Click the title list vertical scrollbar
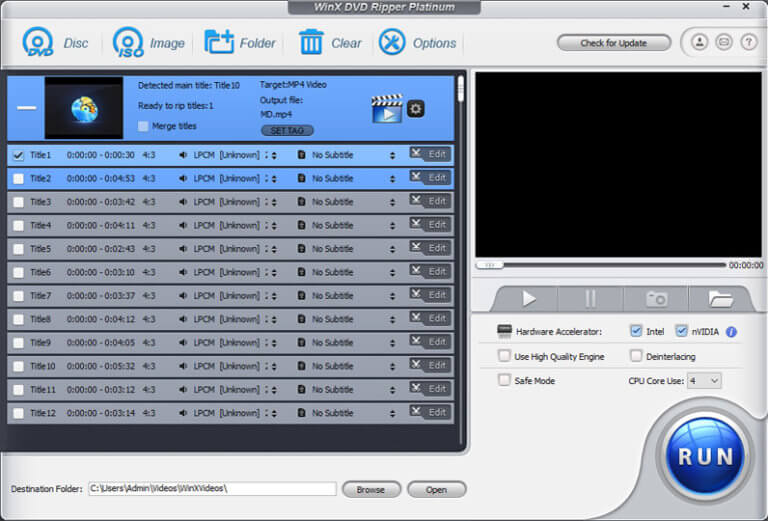The height and width of the screenshot is (521, 768). (x=460, y=89)
